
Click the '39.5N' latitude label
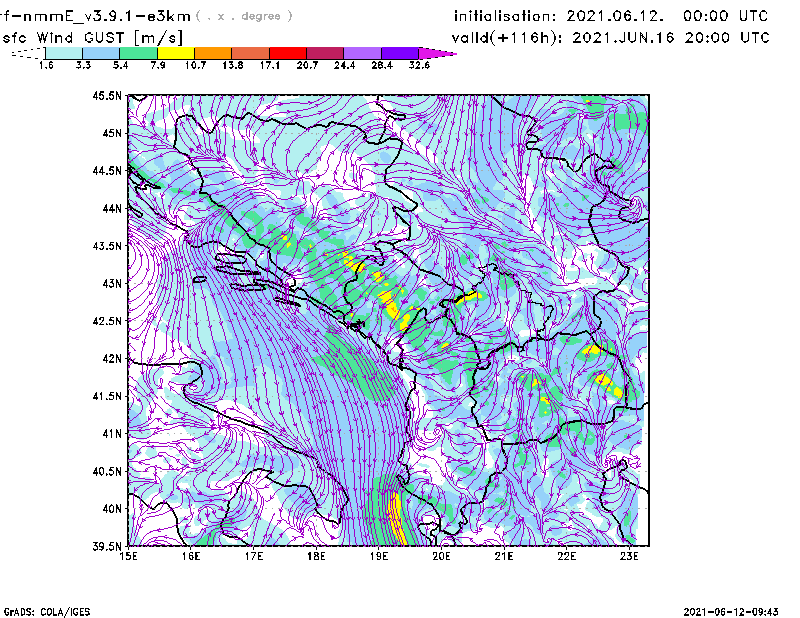tap(107, 547)
